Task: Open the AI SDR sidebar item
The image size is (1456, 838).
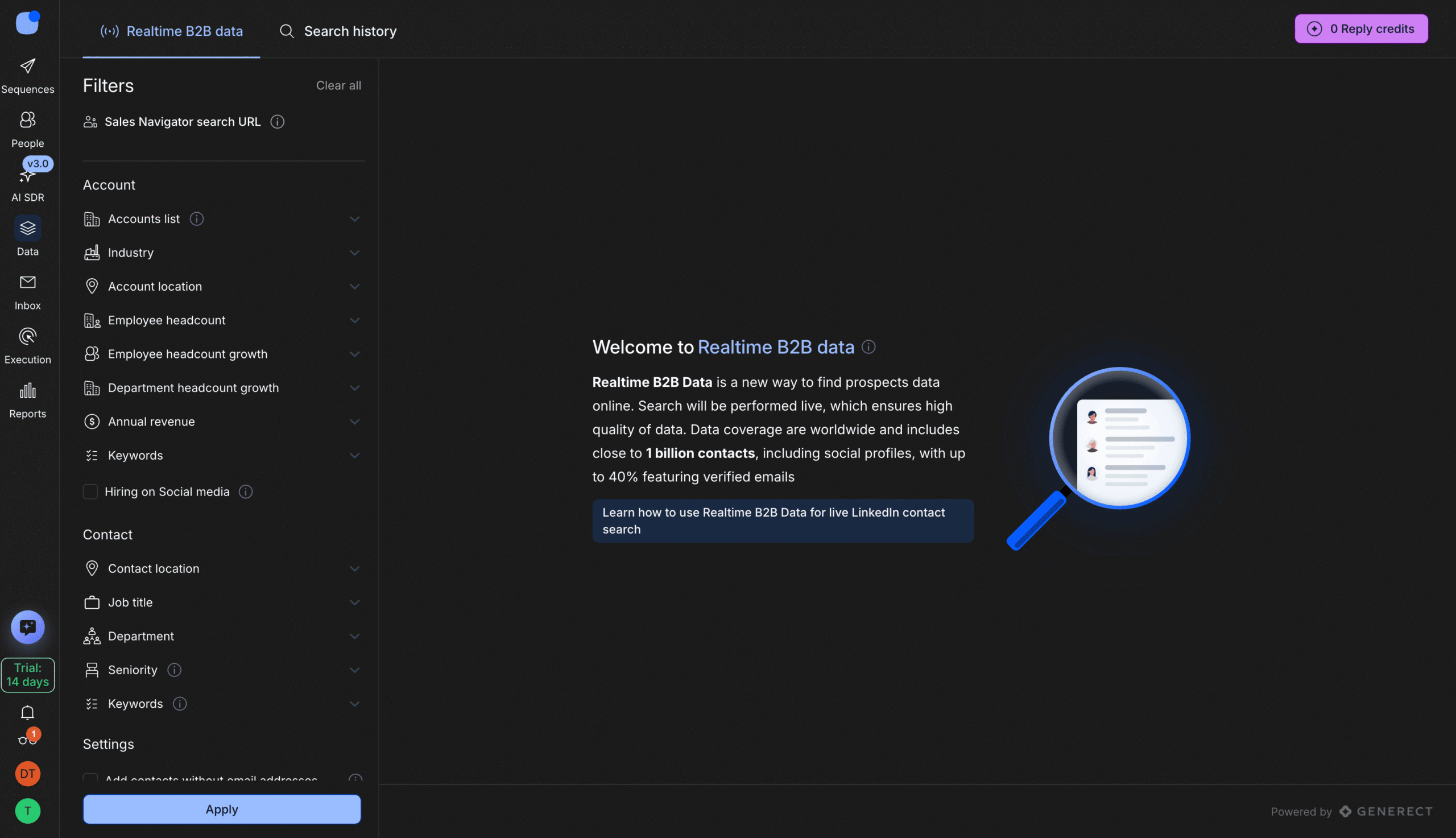Action: [x=28, y=184]
